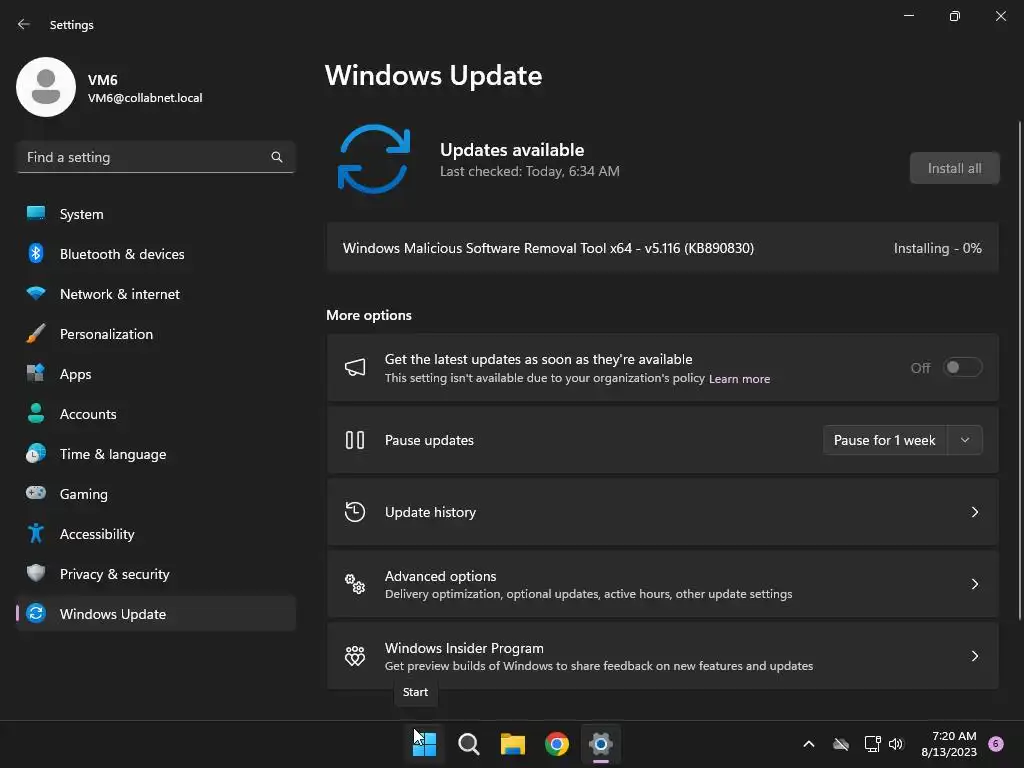
Task: Click the Find a setting search field
Action: pyautogui.click(x=155, y=157)
